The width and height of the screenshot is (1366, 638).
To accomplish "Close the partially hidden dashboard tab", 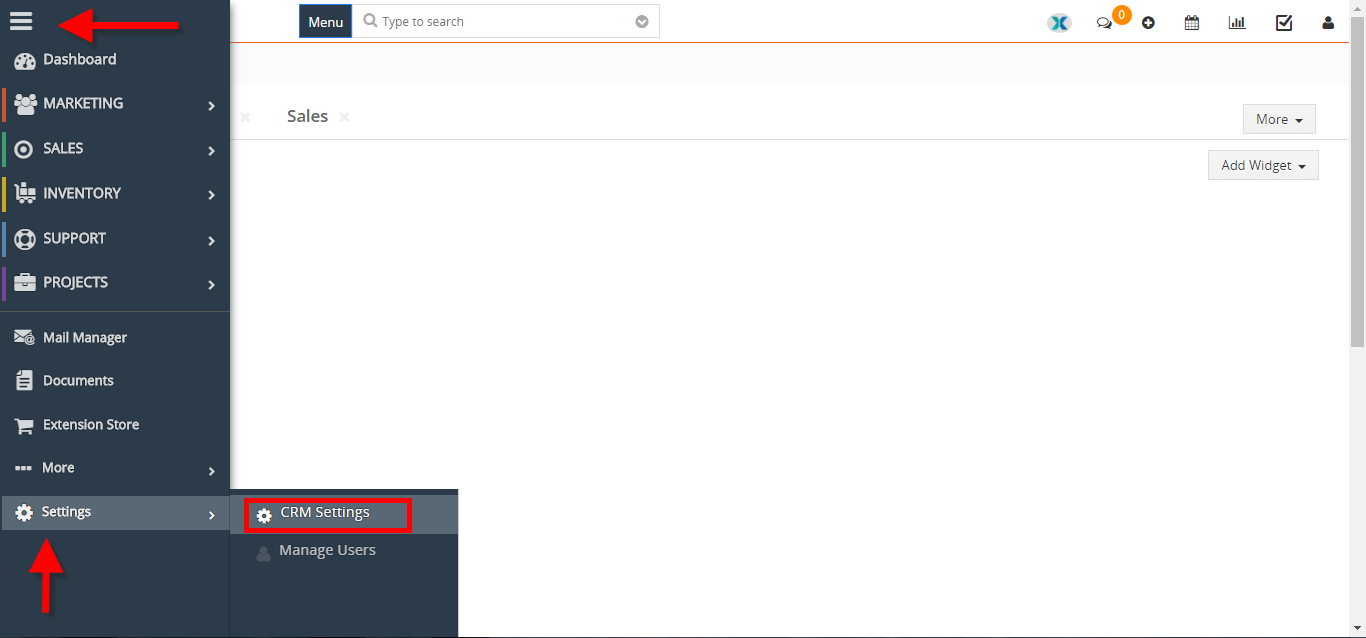I will (245, 117).
